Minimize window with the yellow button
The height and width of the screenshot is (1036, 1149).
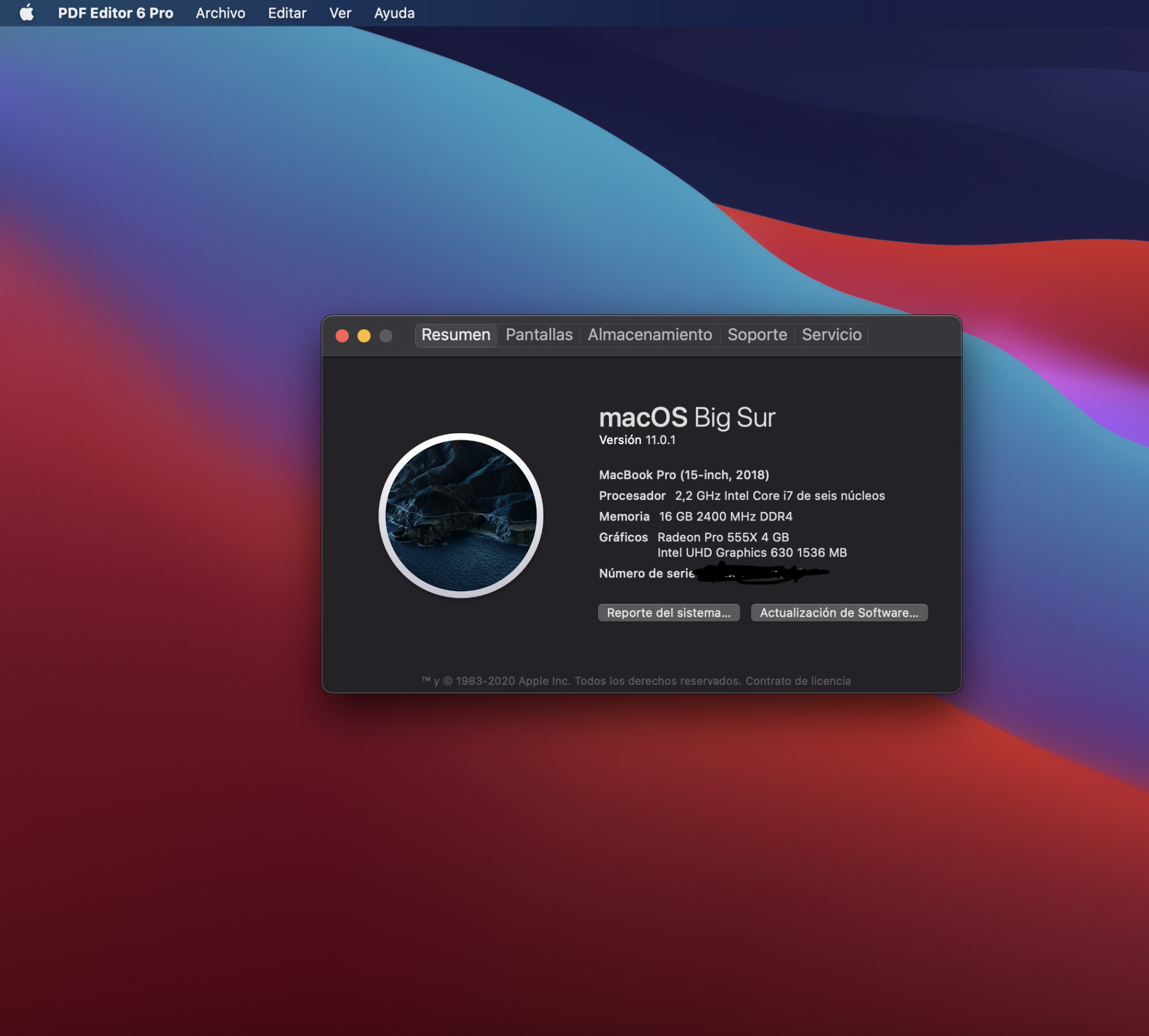(364, 336)
